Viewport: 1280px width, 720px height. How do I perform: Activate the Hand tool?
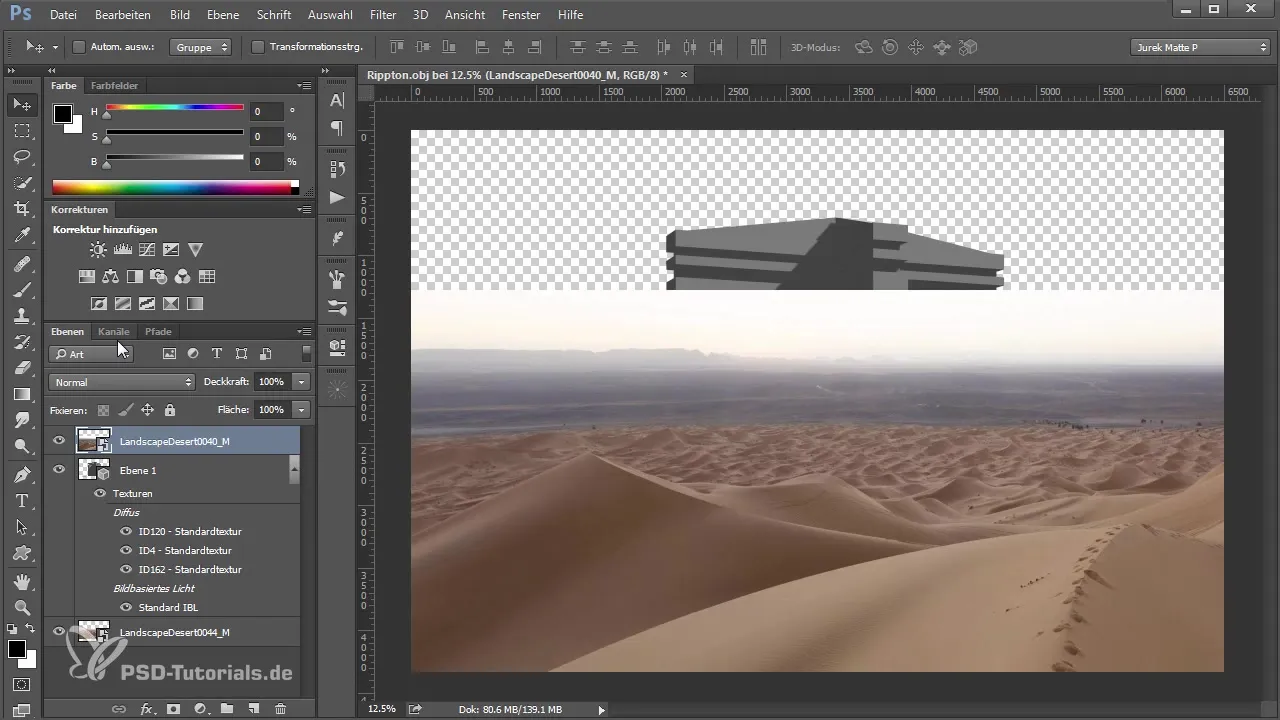tap(22, 581)
